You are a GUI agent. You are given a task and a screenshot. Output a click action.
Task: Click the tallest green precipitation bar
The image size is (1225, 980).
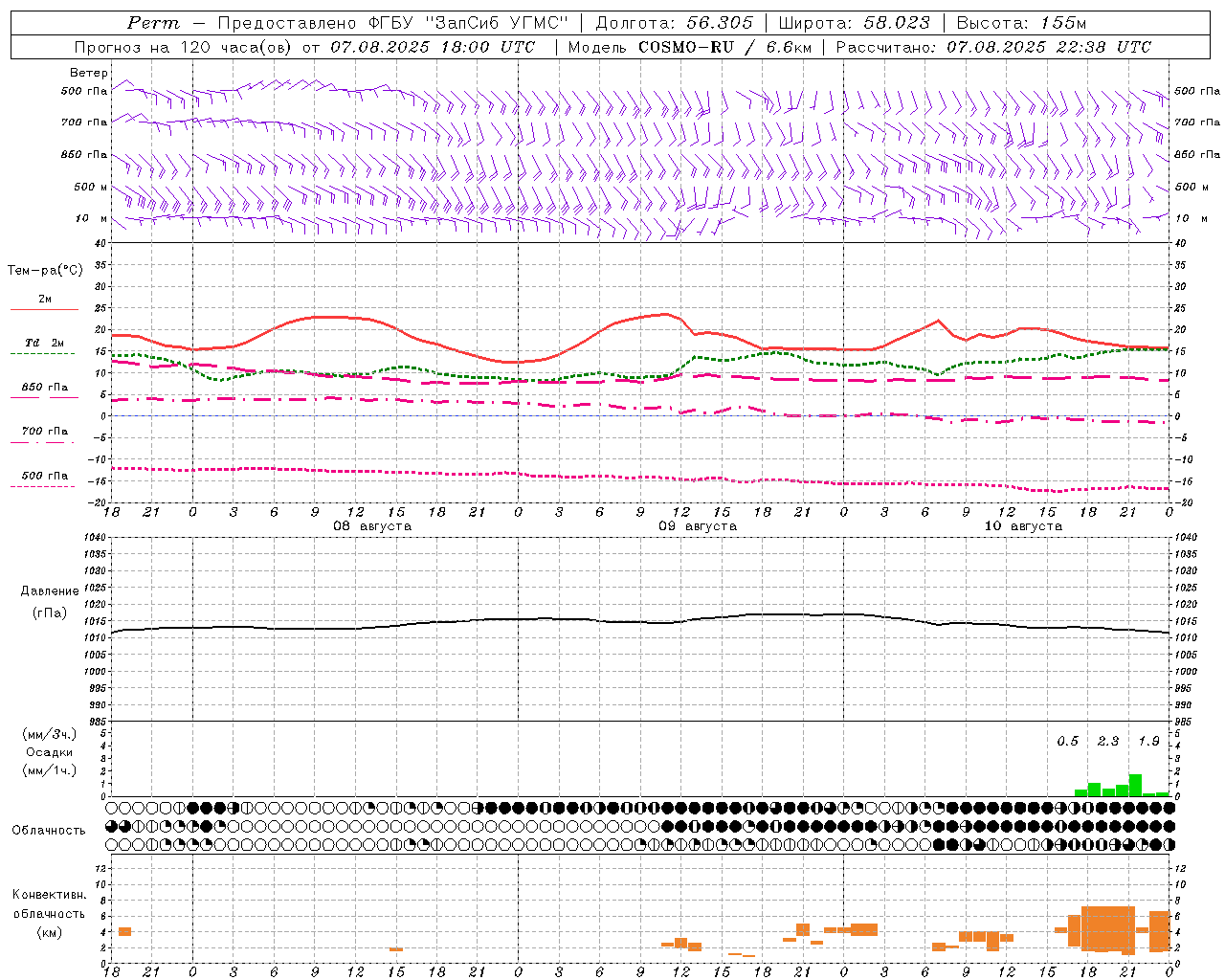tap(1135, 785)
